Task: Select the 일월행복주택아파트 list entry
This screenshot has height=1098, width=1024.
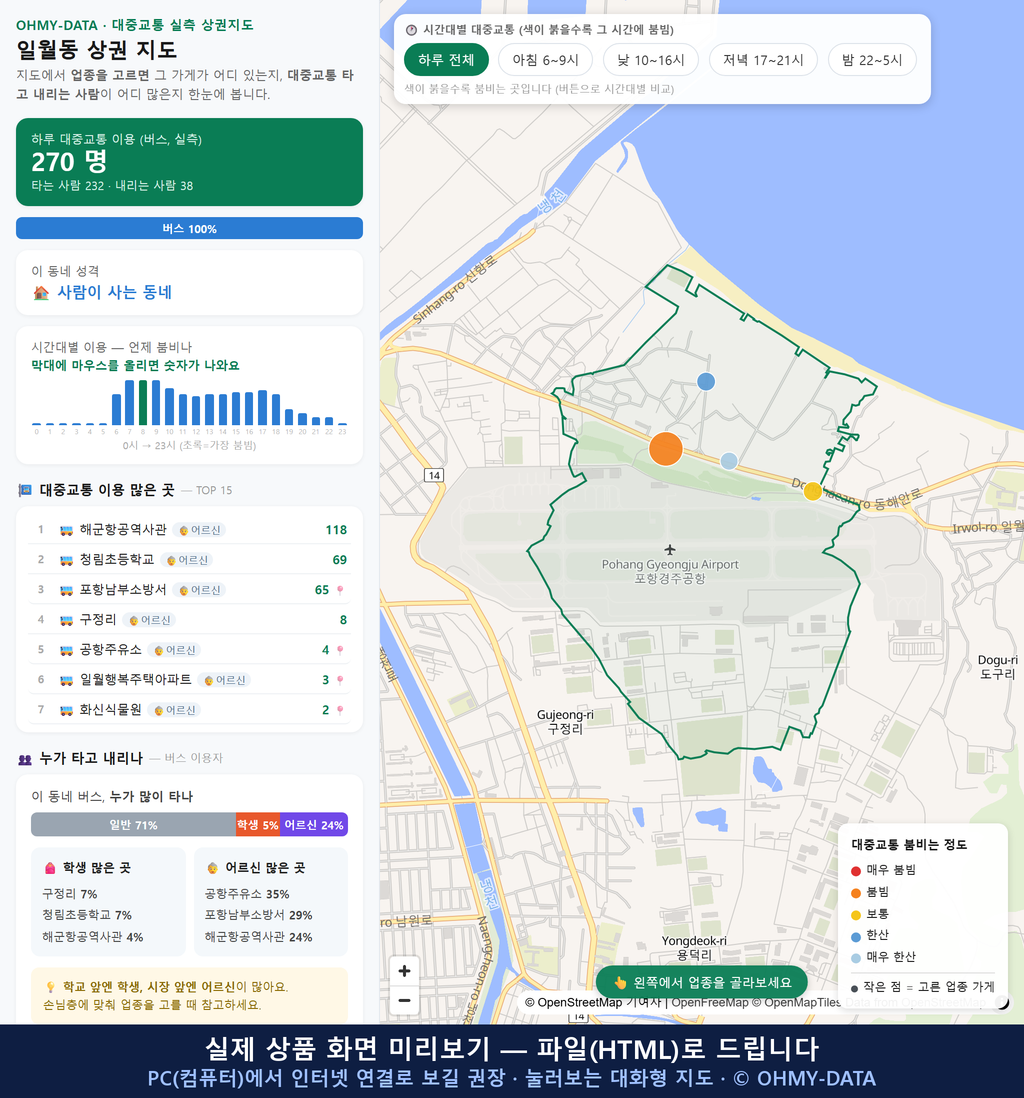Action: (x=189, y=680)
